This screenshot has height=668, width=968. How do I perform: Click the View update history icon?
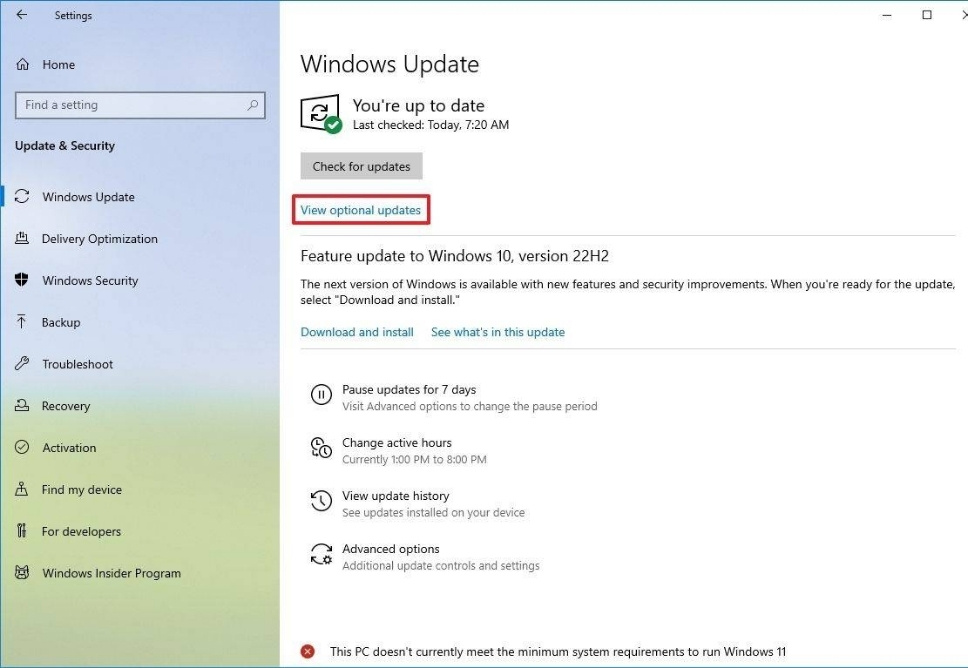point(321,502)
